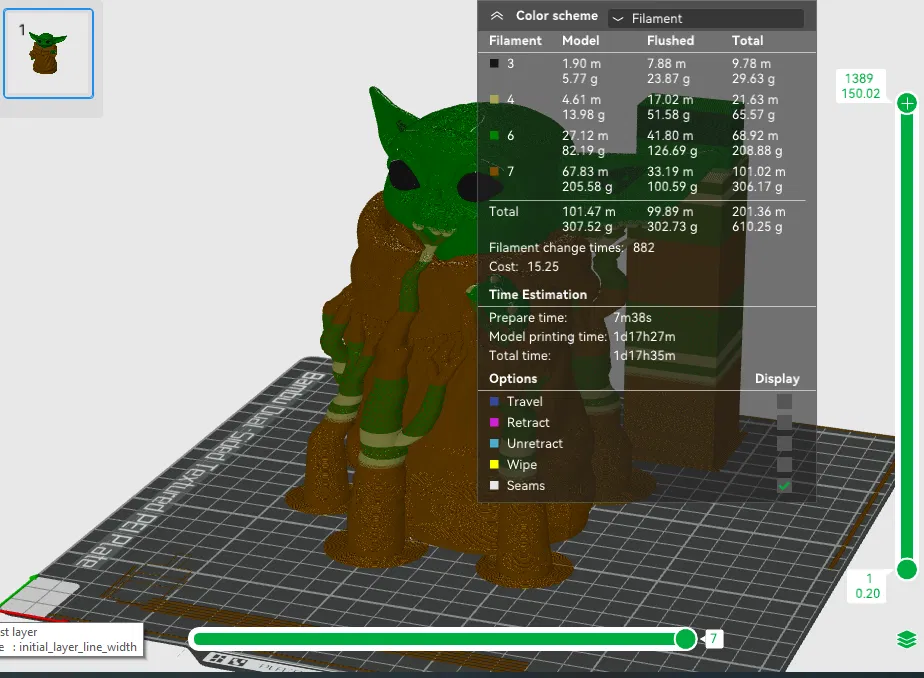Image resolution: width=924 pixels, height=678 pixels.
Task: Click the horizontal move slider handle
Action: coord(685,639)
